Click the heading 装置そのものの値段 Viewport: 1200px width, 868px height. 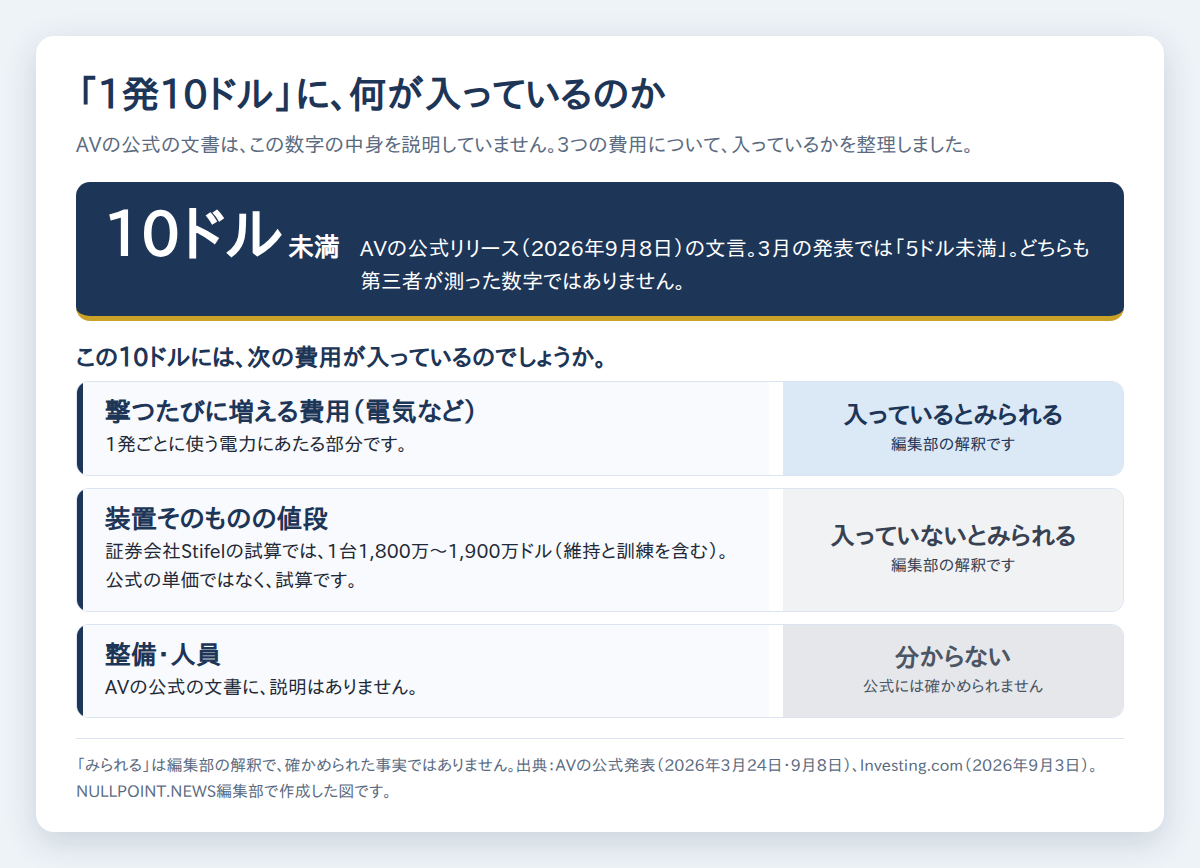pyautogui.click(x=217, y=519)
